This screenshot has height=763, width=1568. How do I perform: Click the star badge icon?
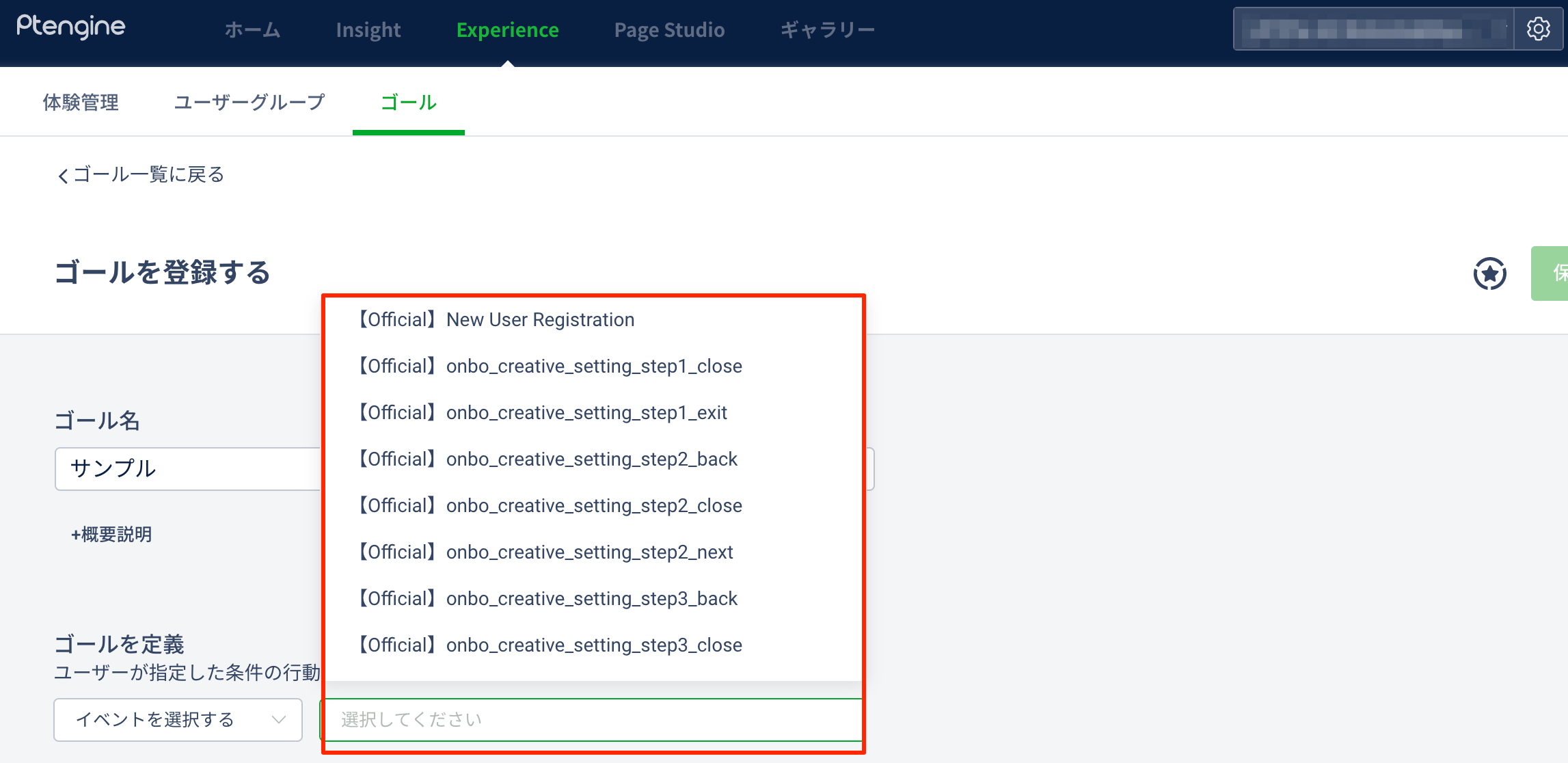tap(1489, 273)
